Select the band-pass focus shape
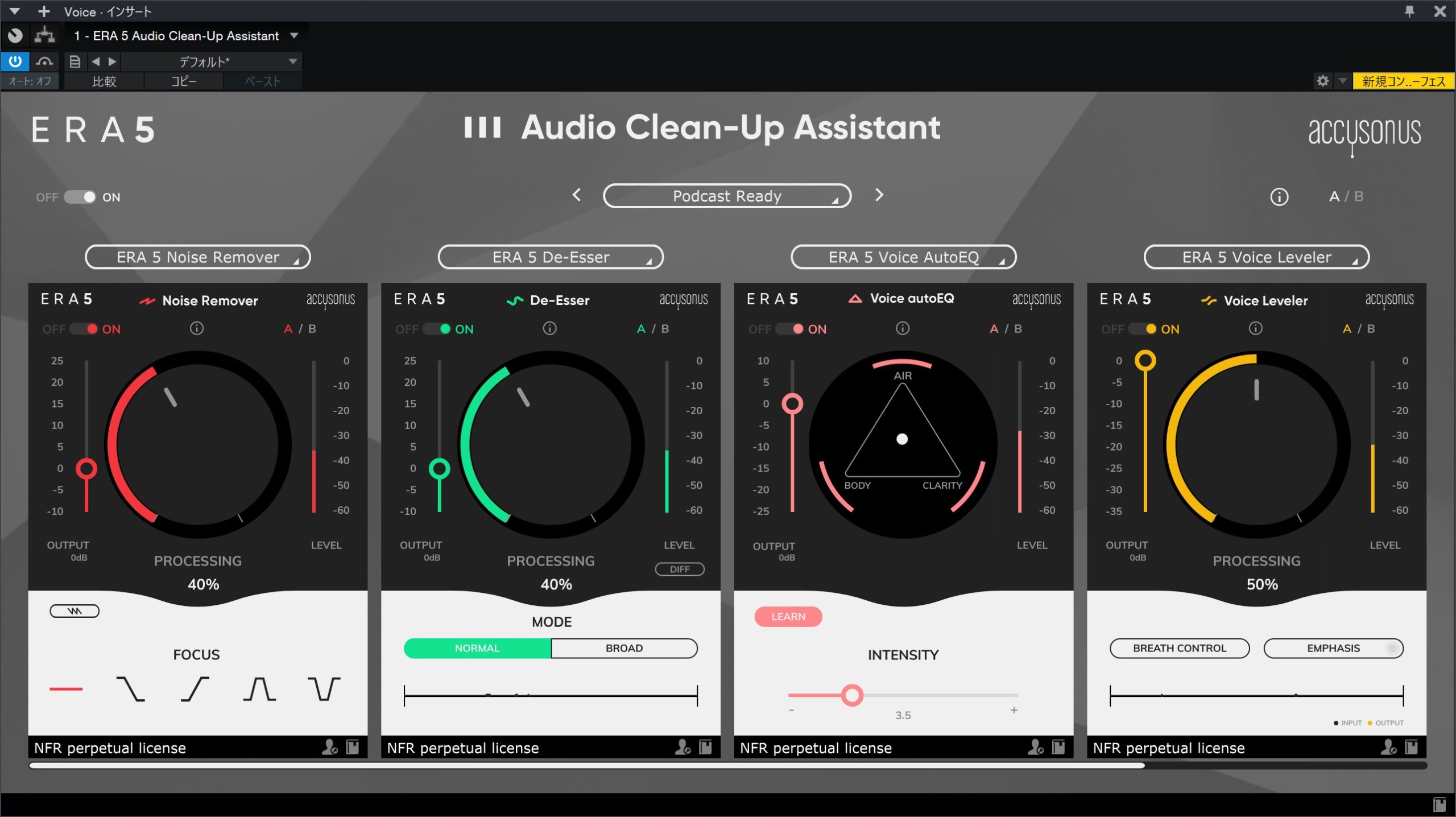The image size is (1456, 817). click(259, 689)
